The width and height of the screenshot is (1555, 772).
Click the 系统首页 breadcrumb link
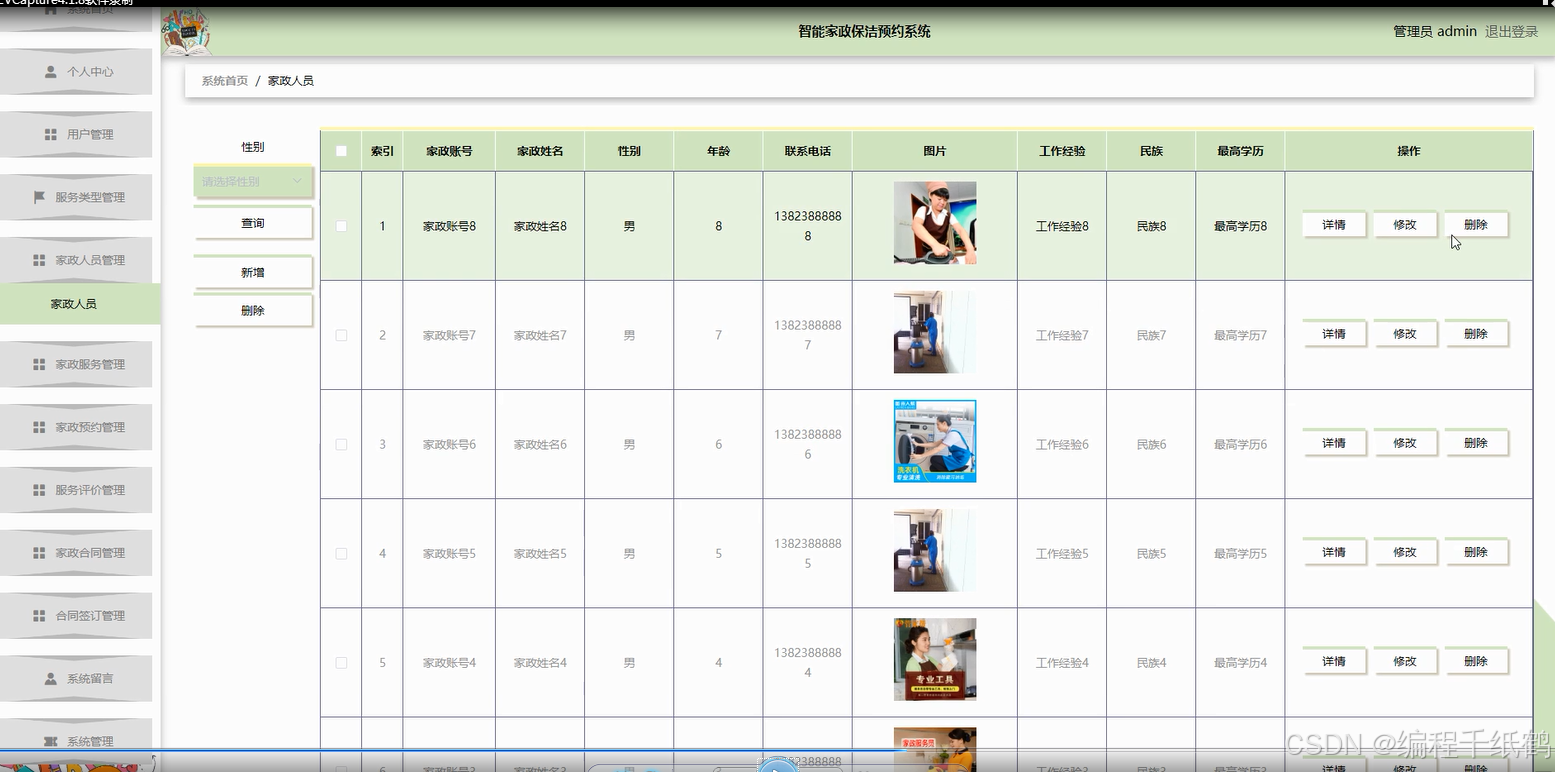(225, 81)
